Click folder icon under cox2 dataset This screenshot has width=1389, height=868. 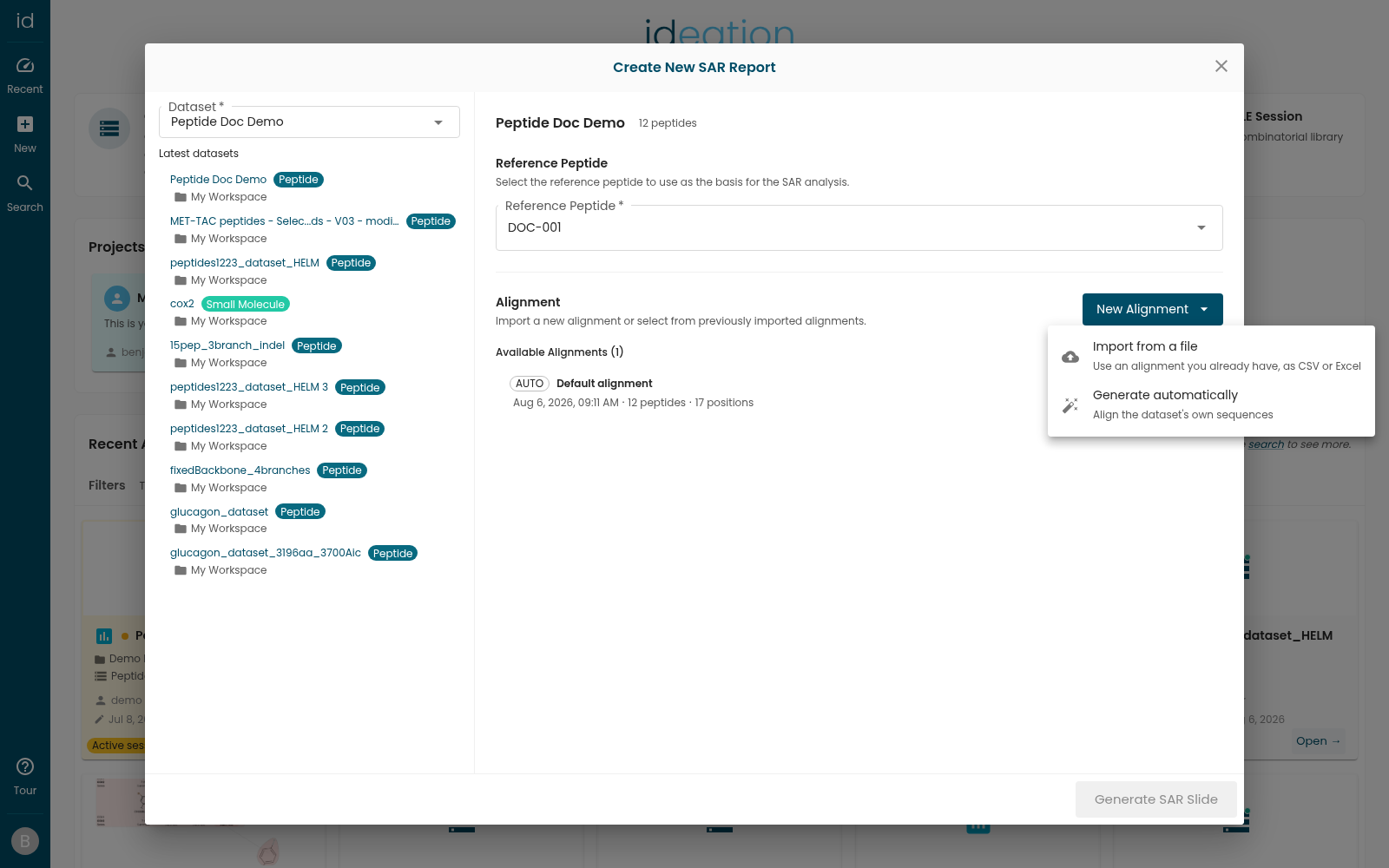coord(181,321)
